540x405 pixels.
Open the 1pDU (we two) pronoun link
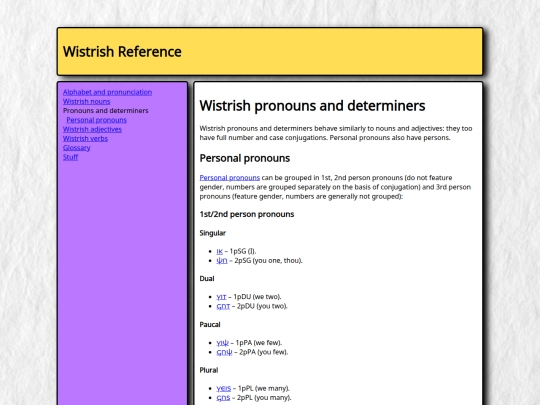(x=221, y=297)
